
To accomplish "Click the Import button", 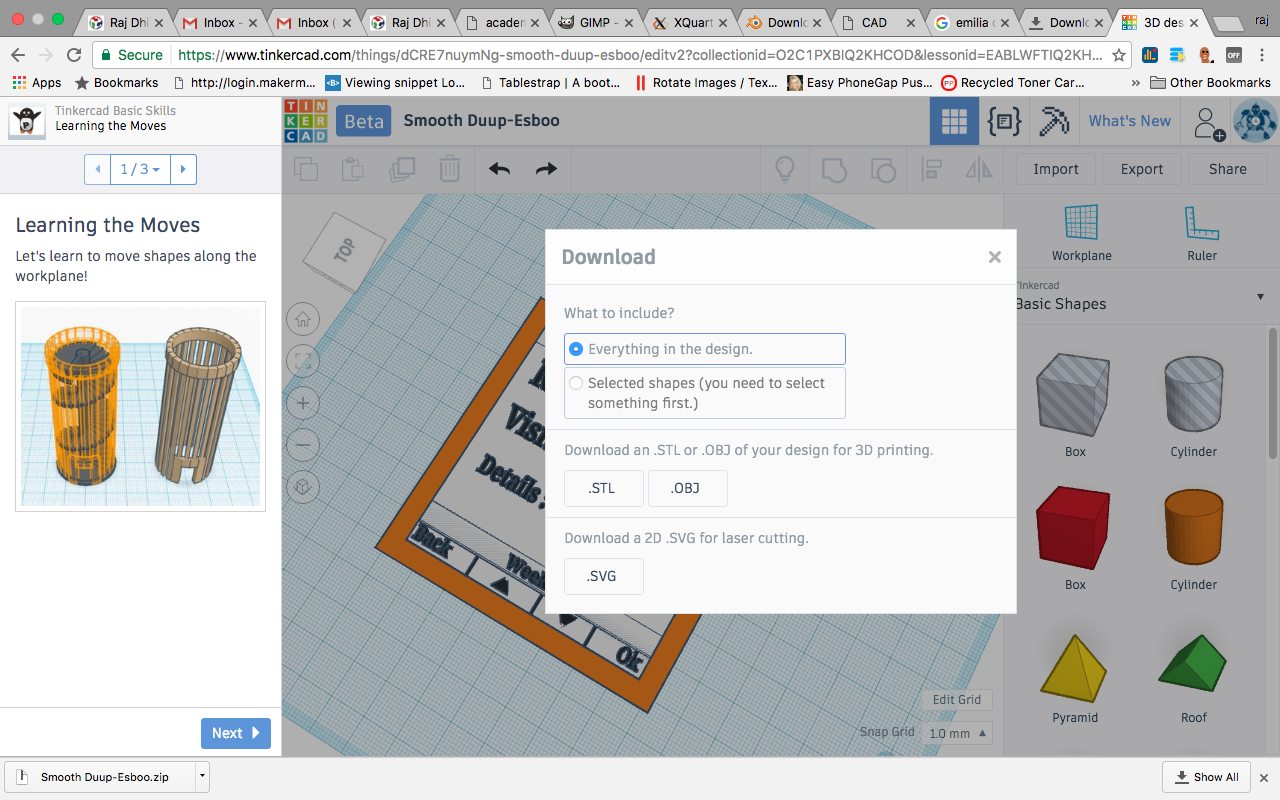I will pos(1056,169).
